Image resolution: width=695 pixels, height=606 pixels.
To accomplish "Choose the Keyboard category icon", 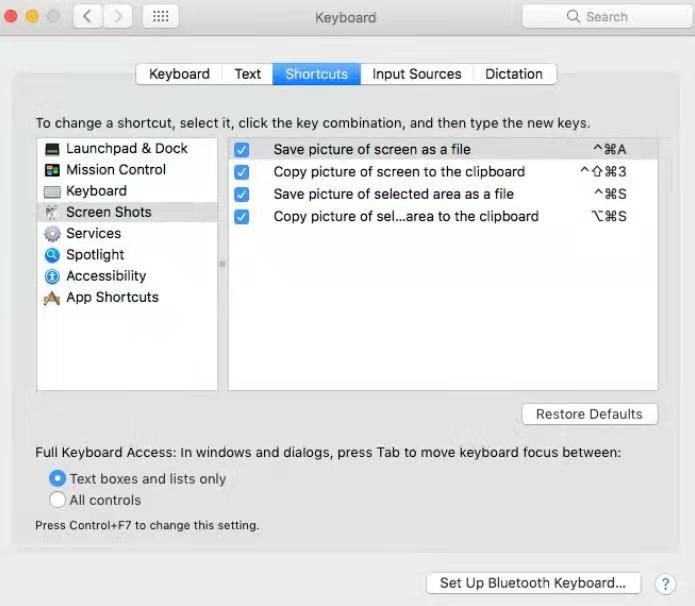I will [52, 192].
